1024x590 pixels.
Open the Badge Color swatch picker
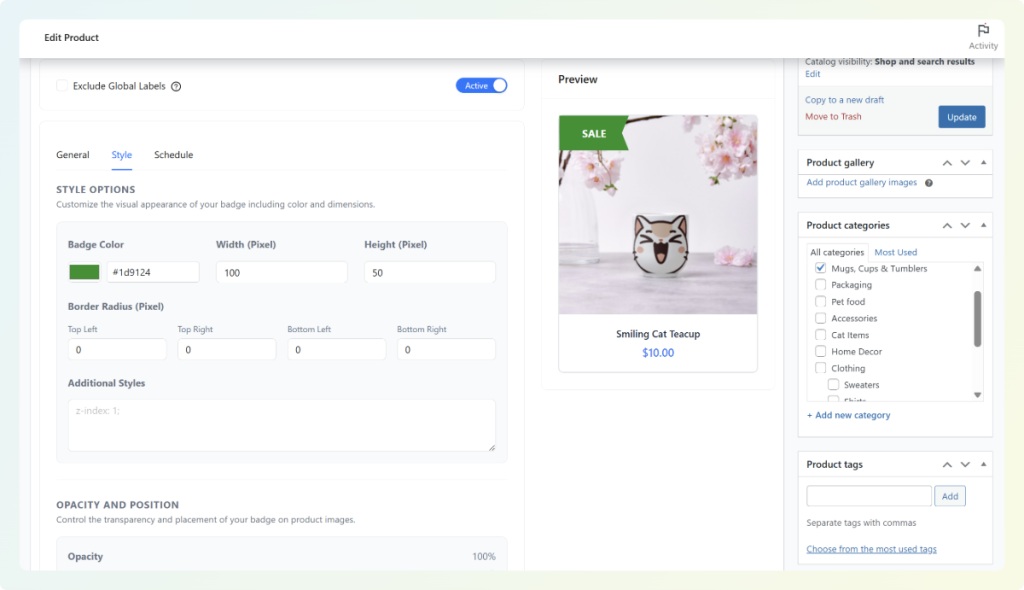84,271
